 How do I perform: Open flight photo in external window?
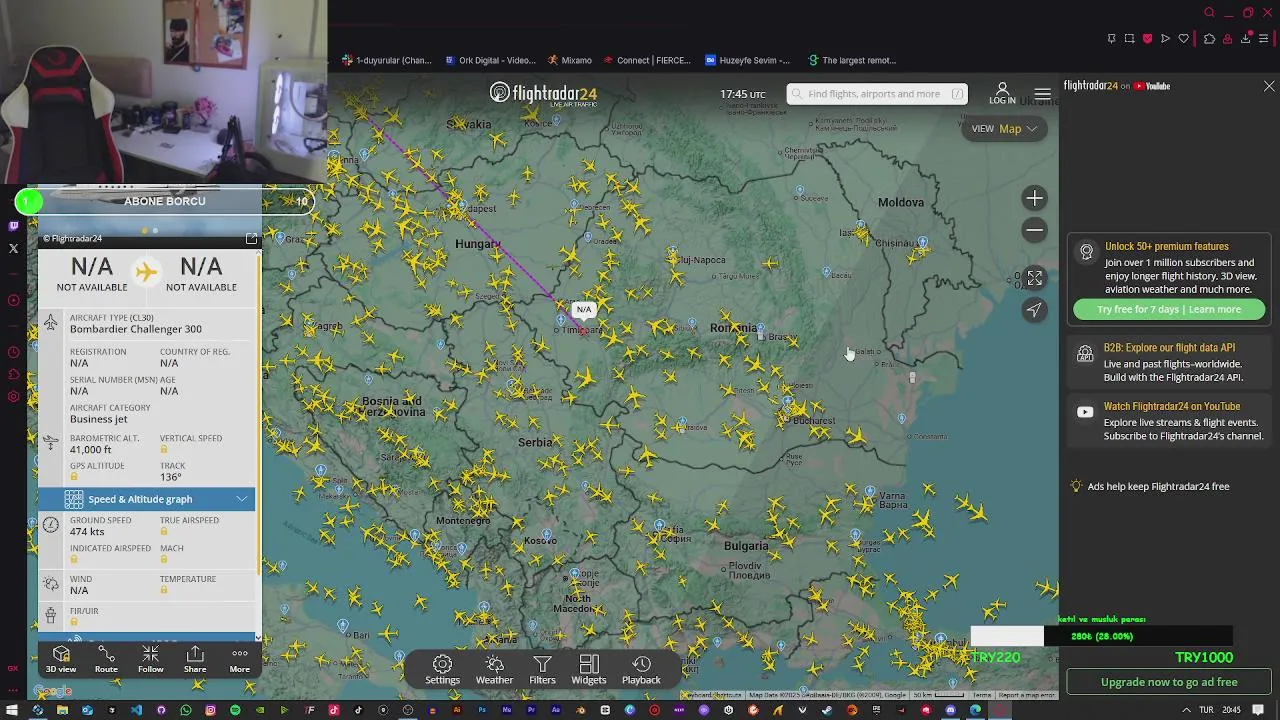[x=251, y=239]
